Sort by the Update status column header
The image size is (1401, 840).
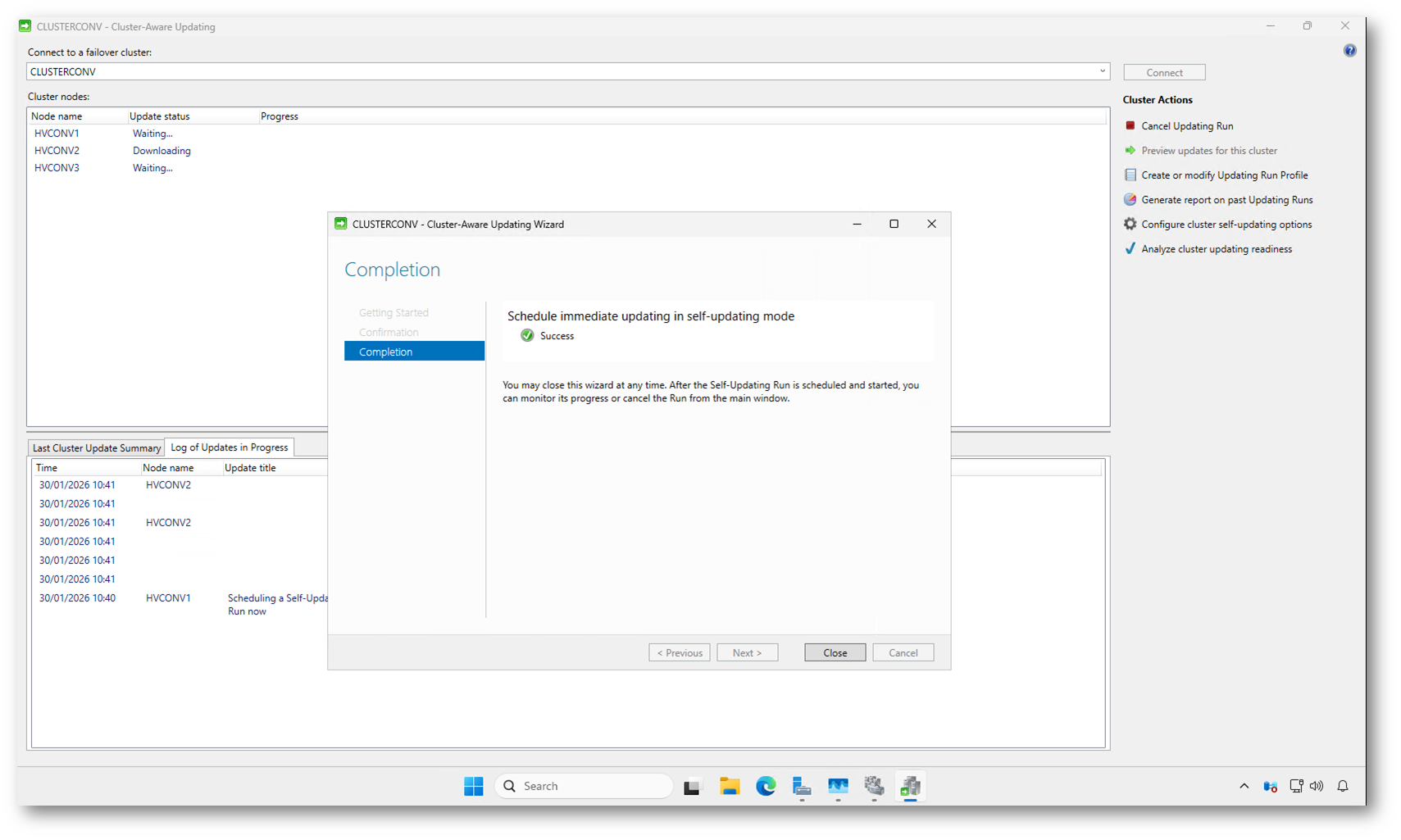coord(160,116)
